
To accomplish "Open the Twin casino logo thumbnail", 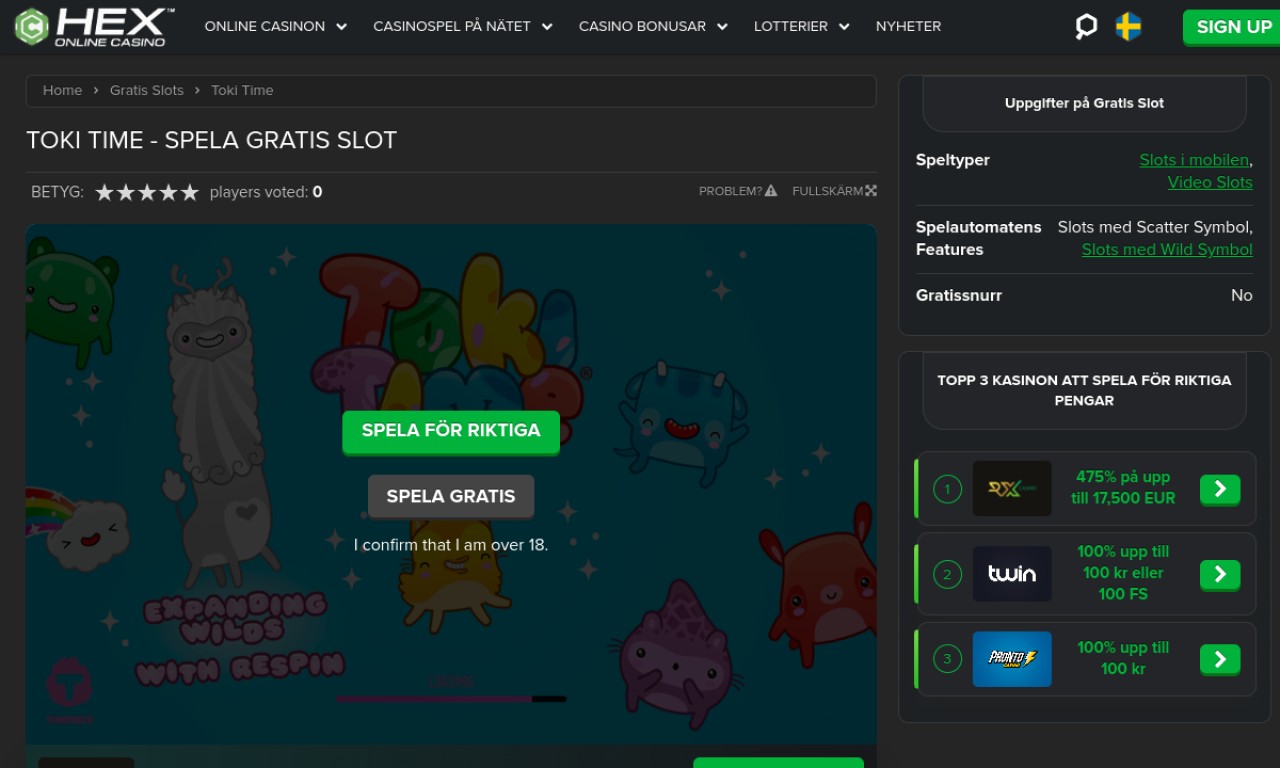I will click(1012, 574).
